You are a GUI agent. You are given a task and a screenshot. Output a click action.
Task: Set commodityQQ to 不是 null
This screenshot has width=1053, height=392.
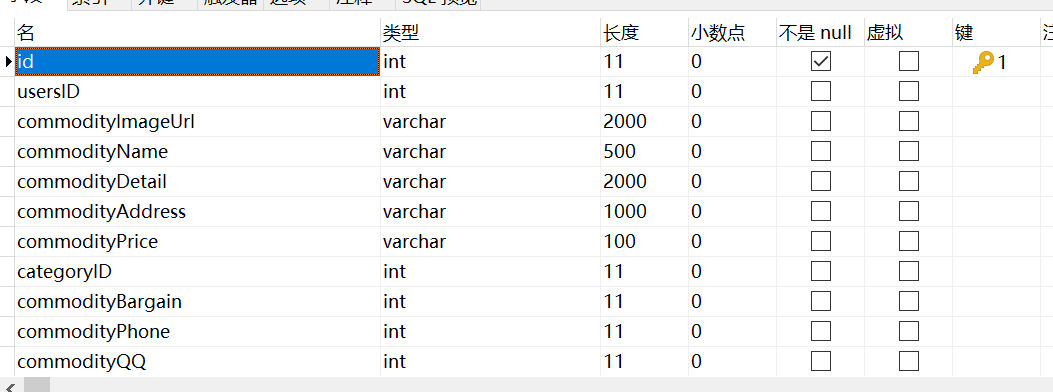[821, 362]
